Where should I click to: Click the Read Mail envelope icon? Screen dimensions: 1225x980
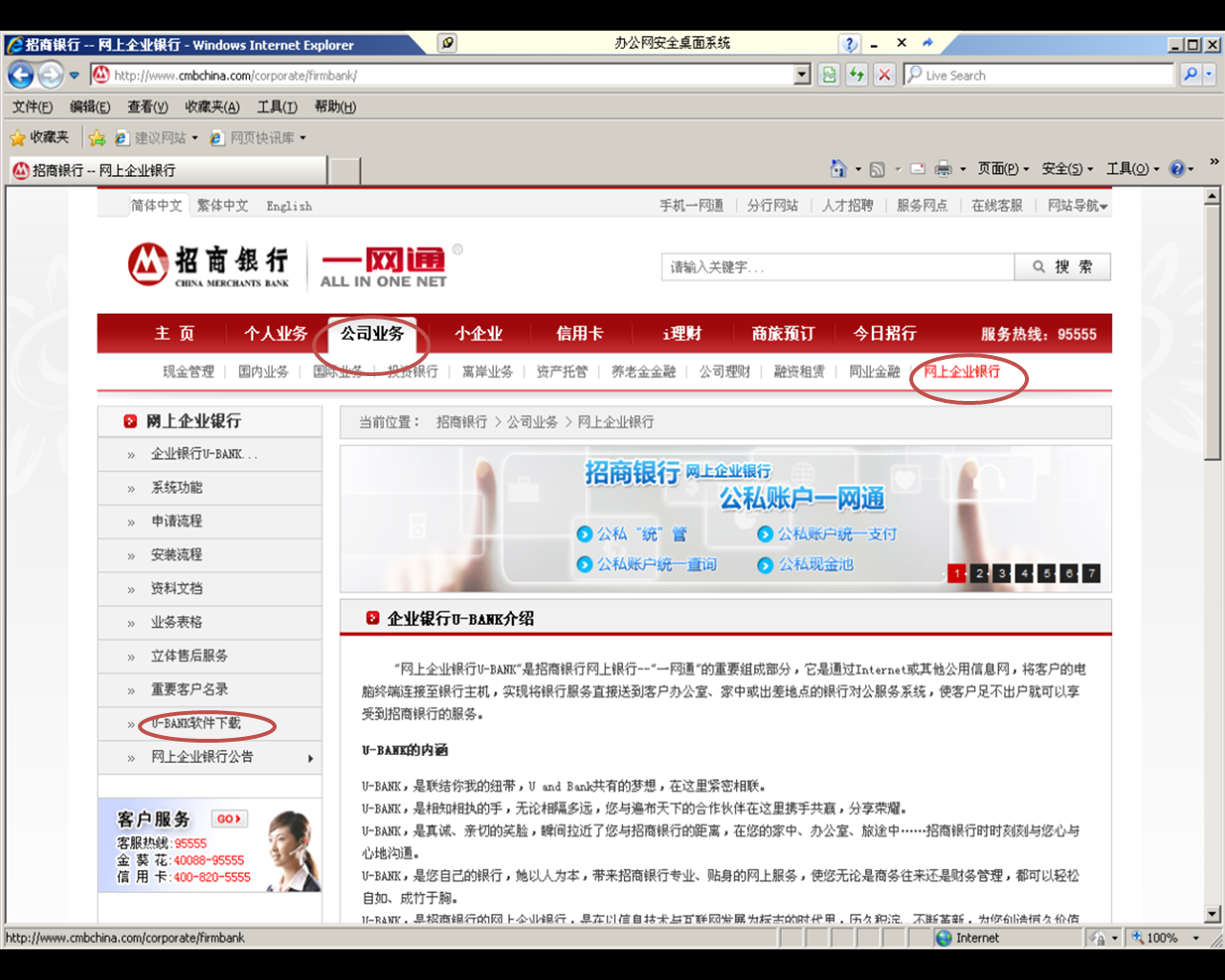coord(918,169)
